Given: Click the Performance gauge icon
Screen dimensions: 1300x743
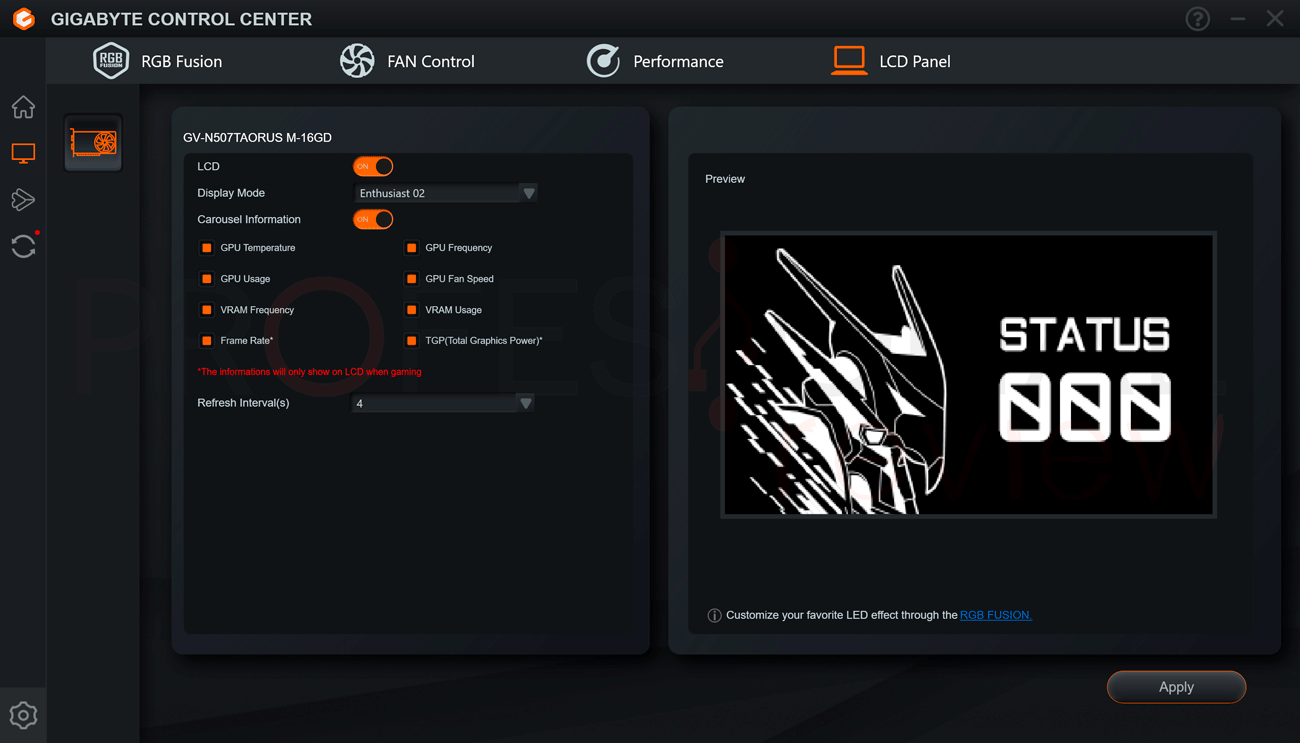Looking at the screenshot, I should coord(603,61).
